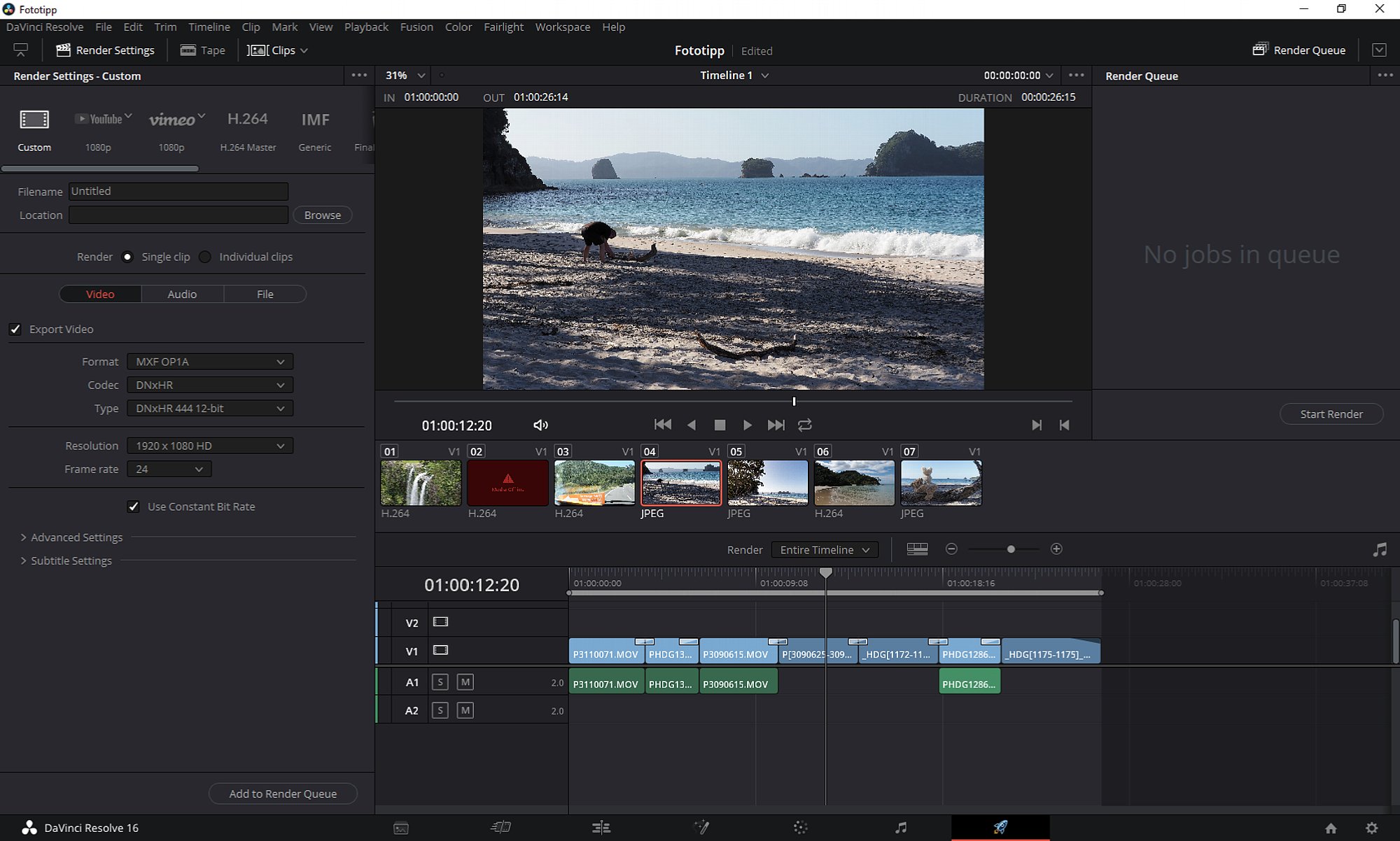This screenshot has width=1400, height=841.
Task: Open the Fusion menu
Action: 416,27
